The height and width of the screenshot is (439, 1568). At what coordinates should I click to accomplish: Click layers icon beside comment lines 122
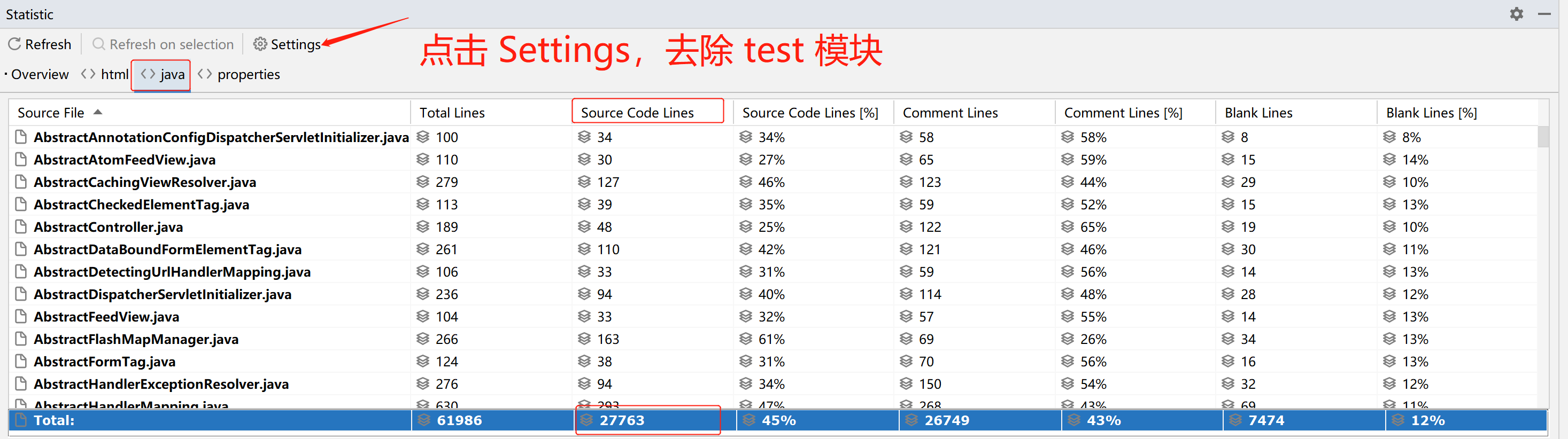(x=906, y=227)
